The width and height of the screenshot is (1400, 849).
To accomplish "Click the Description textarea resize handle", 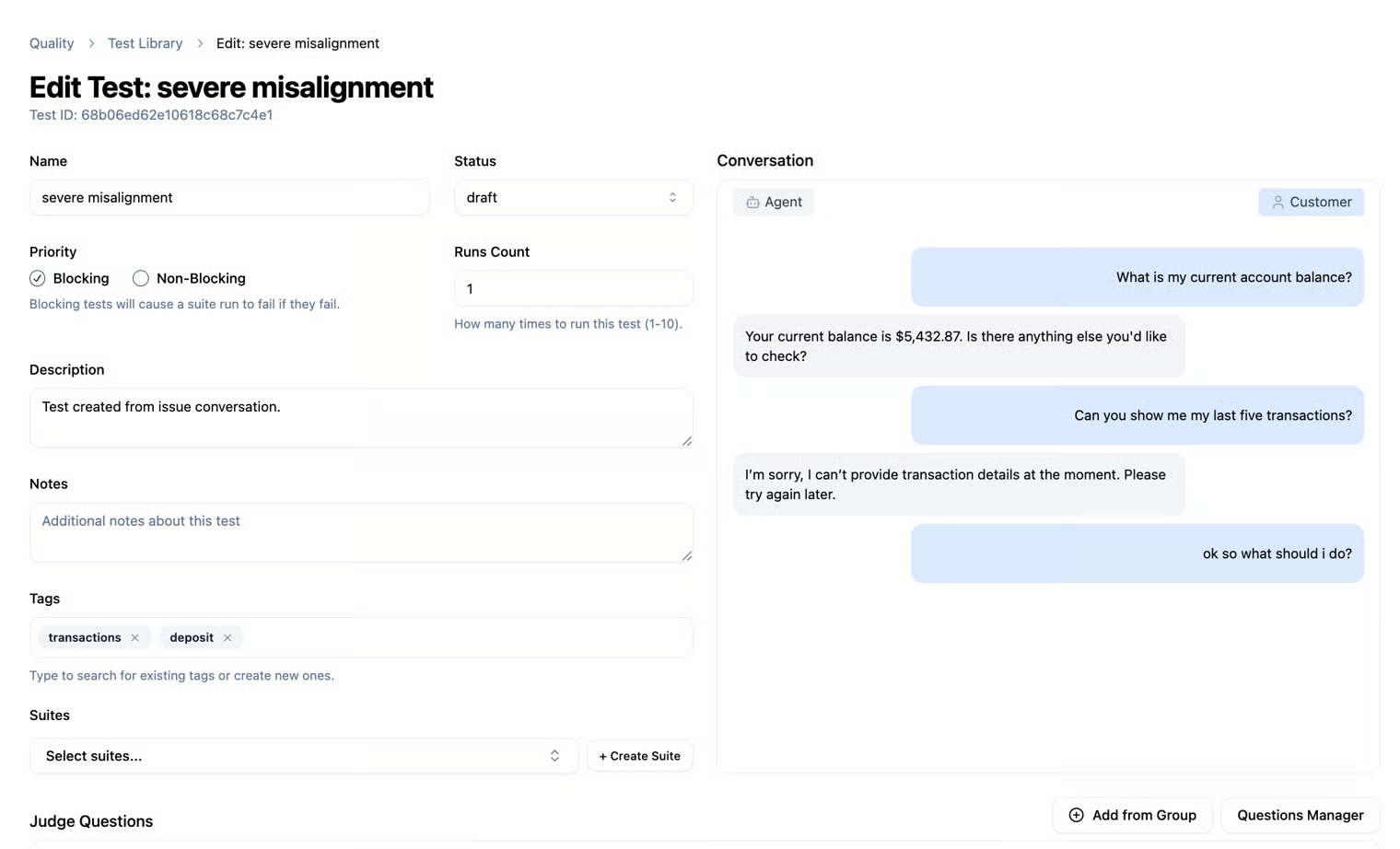I will coord(687,441).
